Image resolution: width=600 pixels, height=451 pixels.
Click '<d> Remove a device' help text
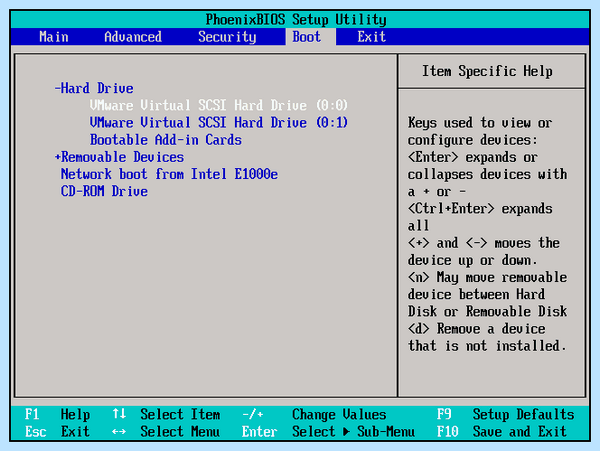476,329
